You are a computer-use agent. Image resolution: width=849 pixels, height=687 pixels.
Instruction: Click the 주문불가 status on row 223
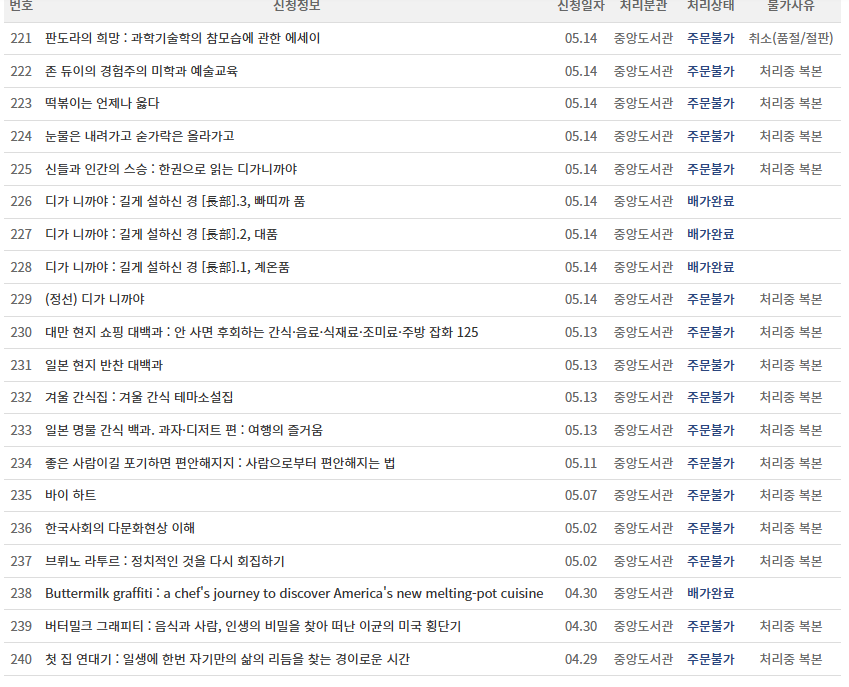tap(713, 103)
